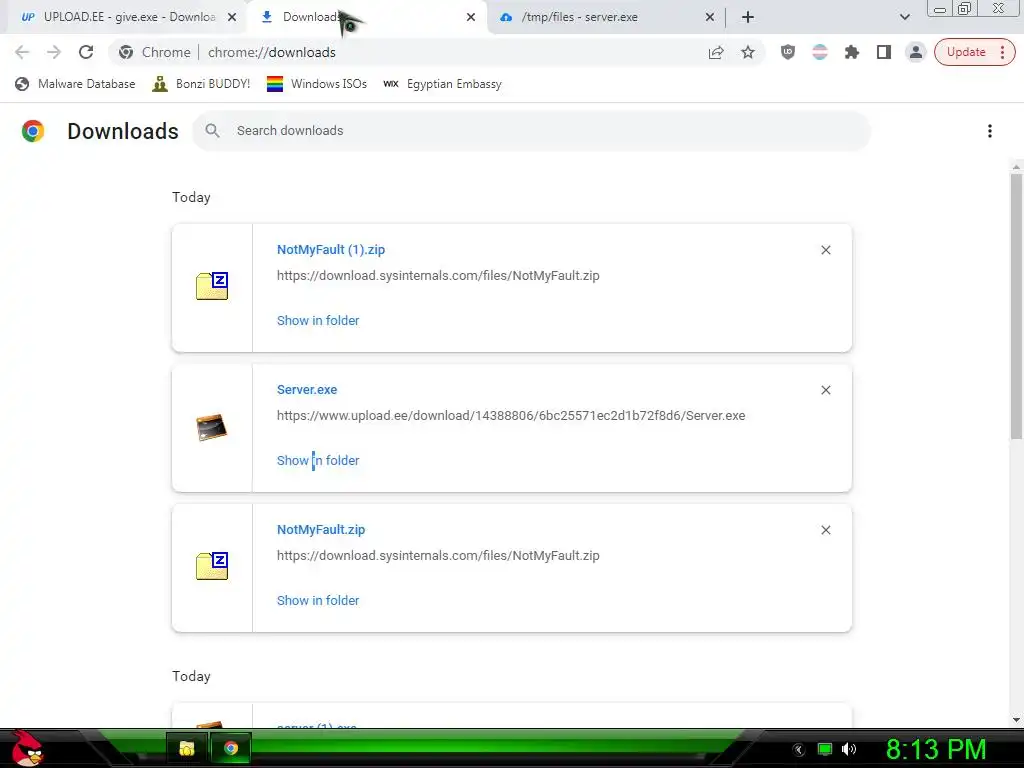1024x768 pixels.
Task: Open the Extensions puzzle piece menu
Action: click(x=852, y=52)
